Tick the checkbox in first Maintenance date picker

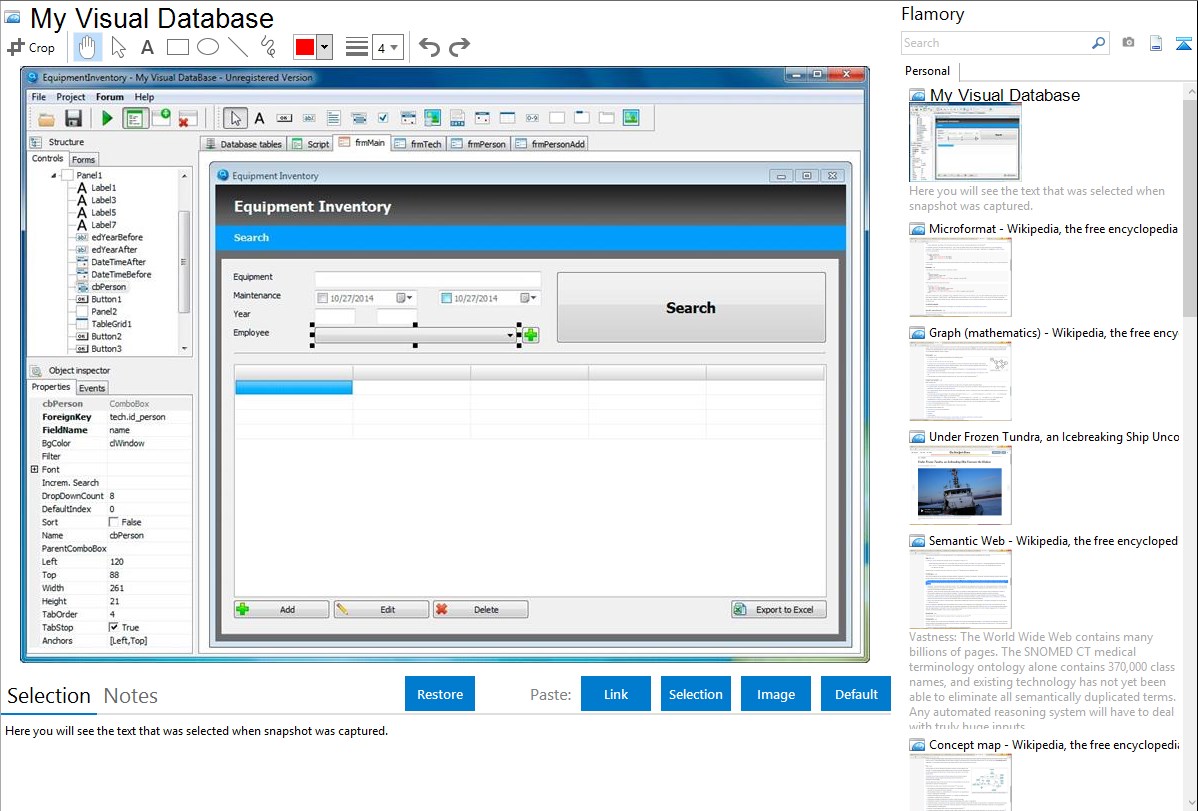[322, 299]
